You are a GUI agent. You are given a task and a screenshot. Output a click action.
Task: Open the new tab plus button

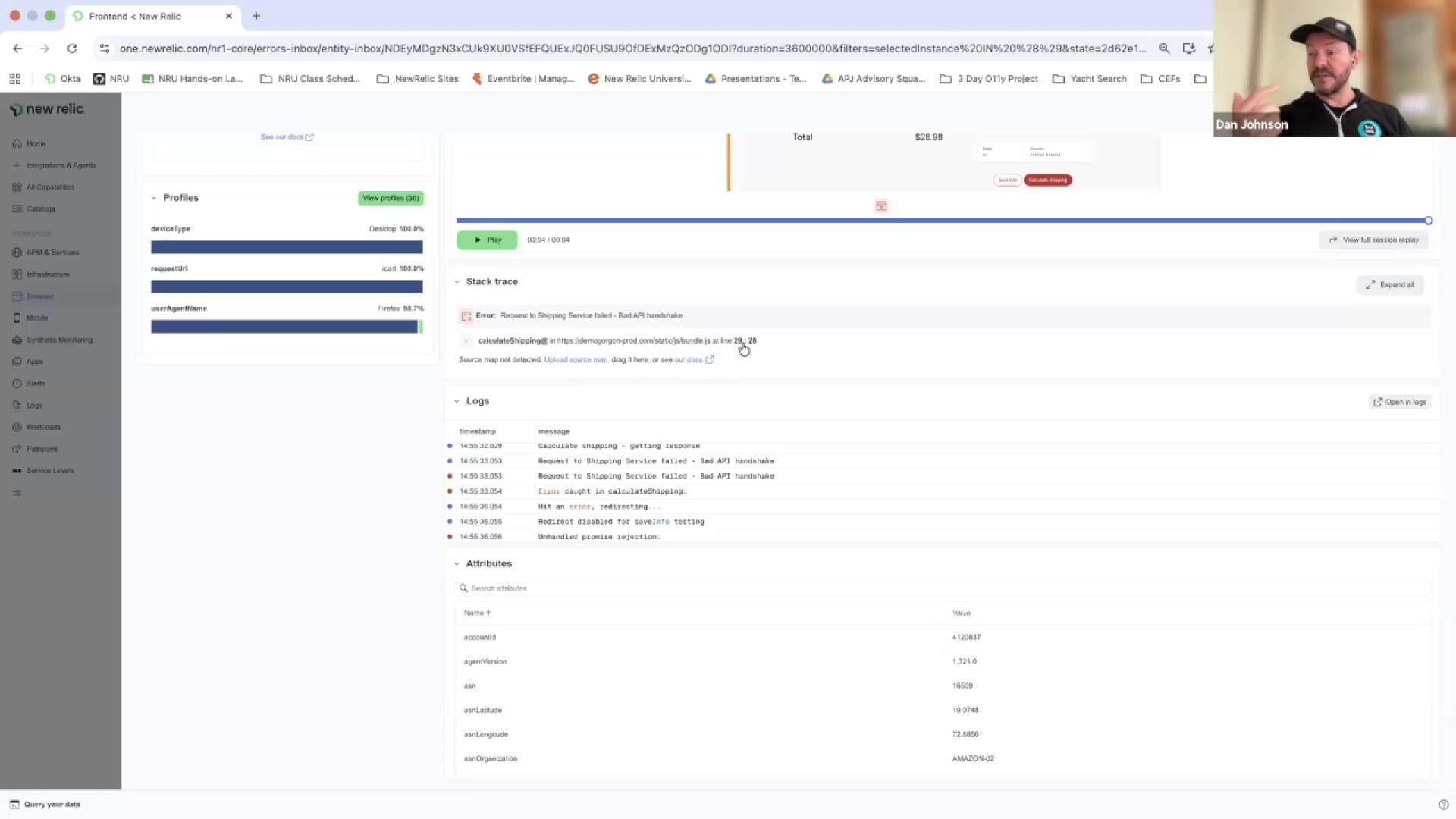(256, 16)
